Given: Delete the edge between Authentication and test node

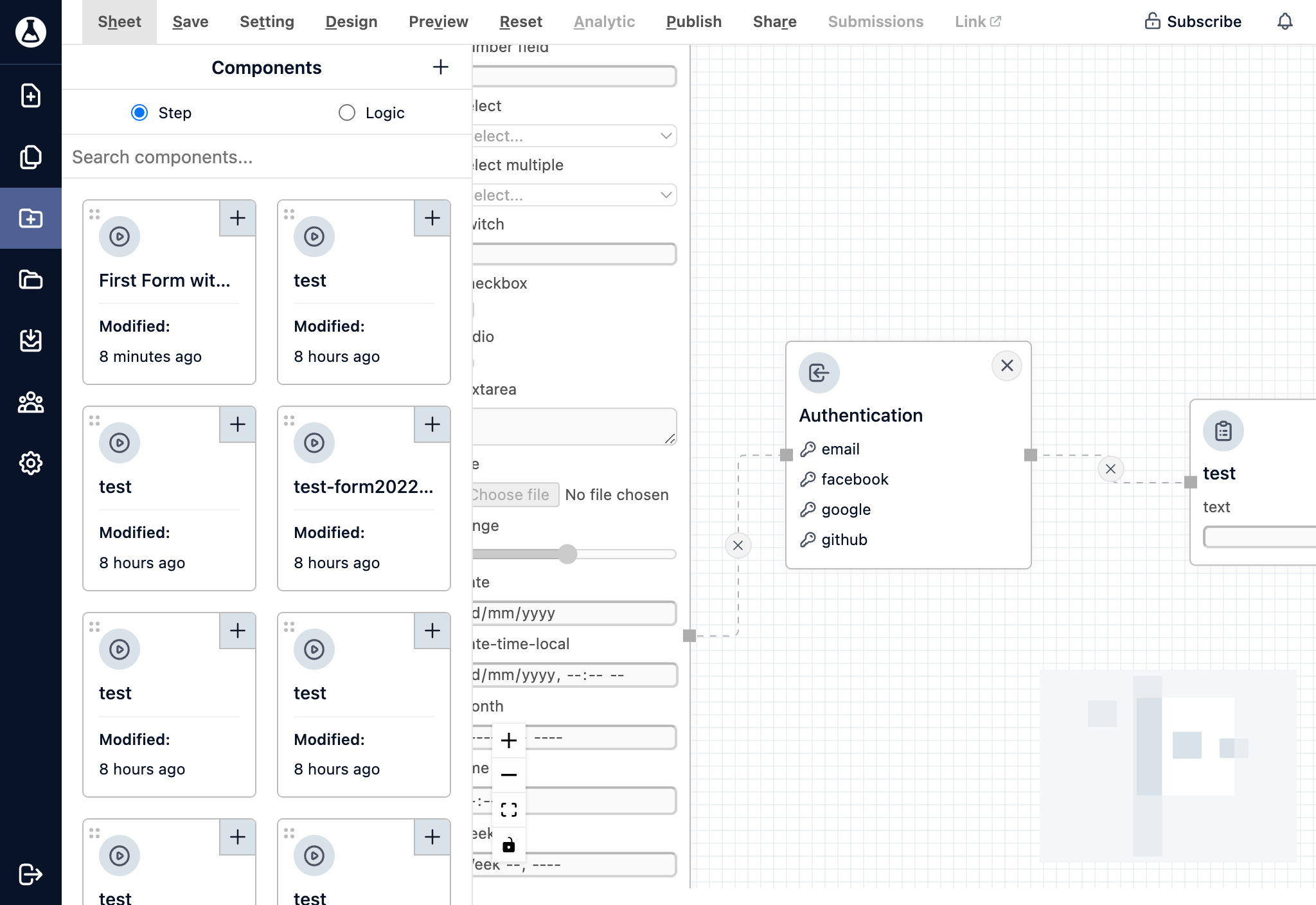Looking at the screenshot, I should pos(1110,469).
